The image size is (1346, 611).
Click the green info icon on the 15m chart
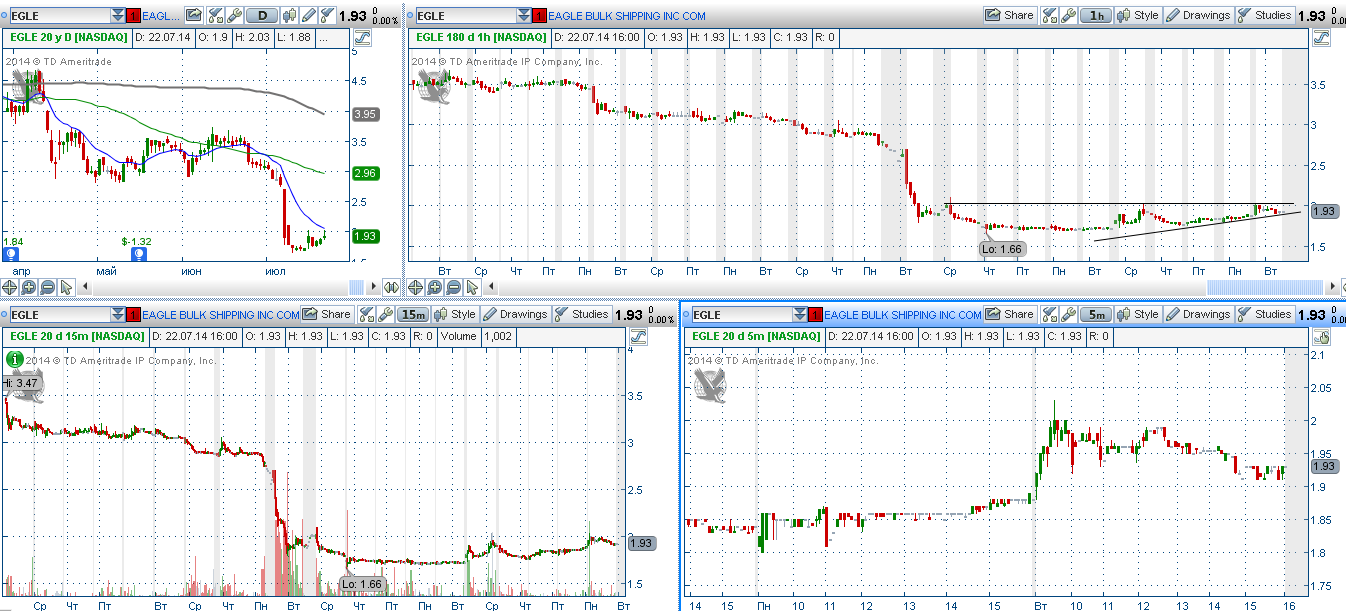tap(14, 358)
